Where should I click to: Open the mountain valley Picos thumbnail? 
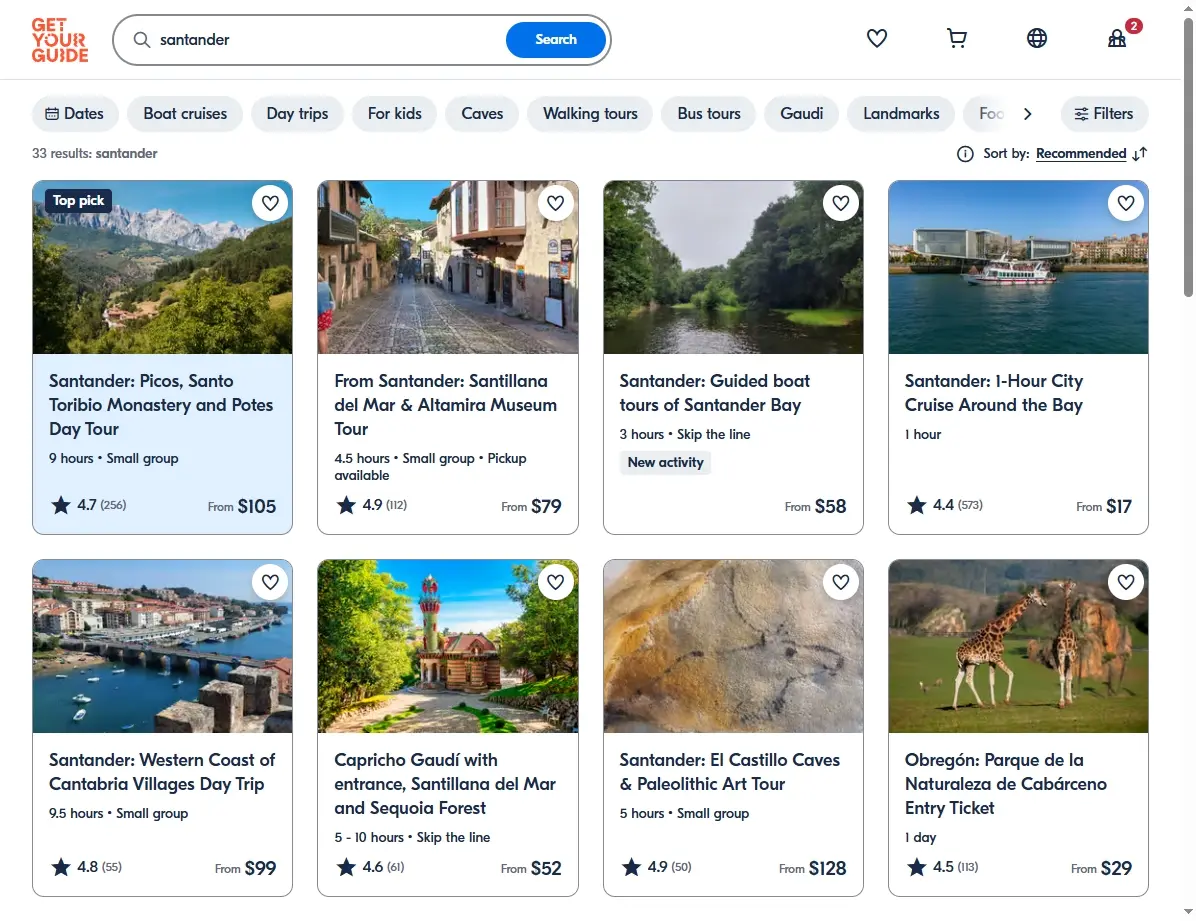[162, 267]
